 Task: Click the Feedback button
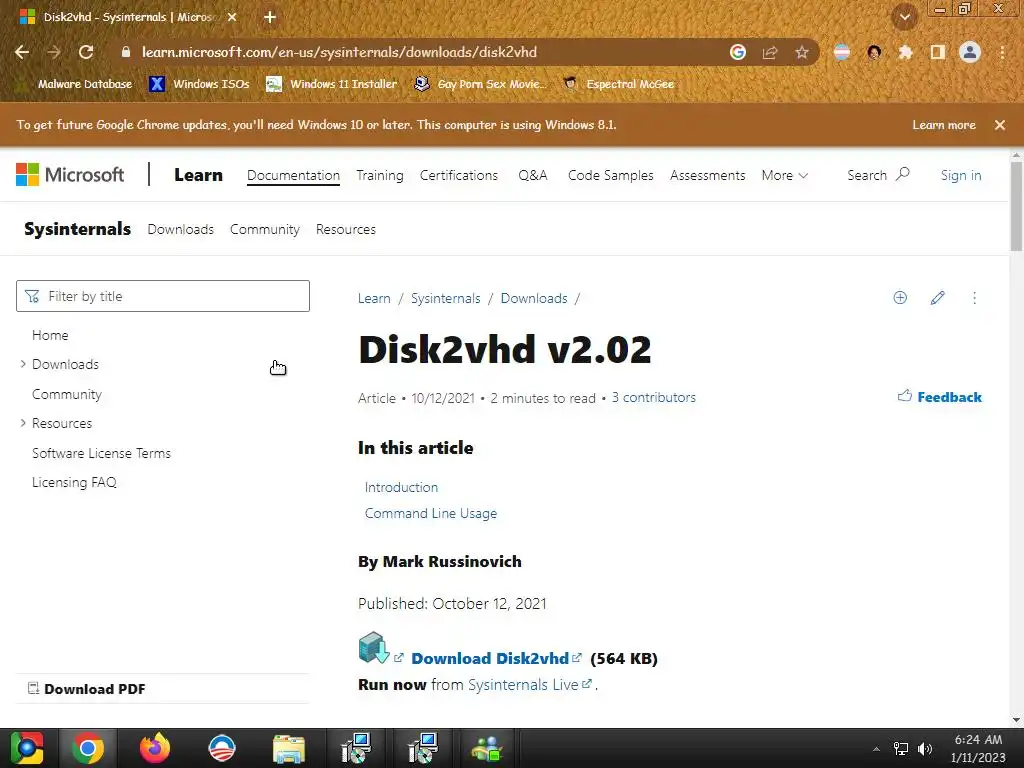point(940,397)
